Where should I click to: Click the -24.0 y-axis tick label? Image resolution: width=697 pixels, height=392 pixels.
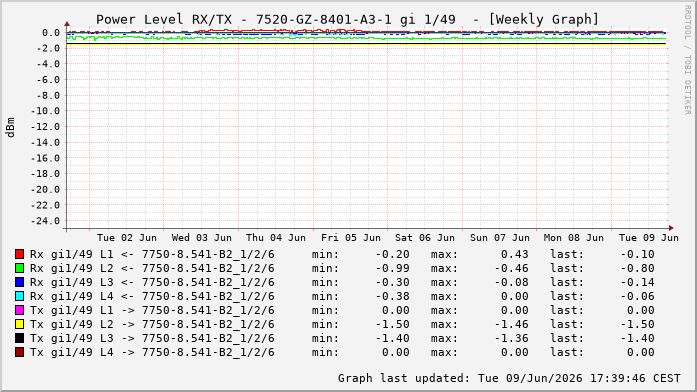point(45,221)
